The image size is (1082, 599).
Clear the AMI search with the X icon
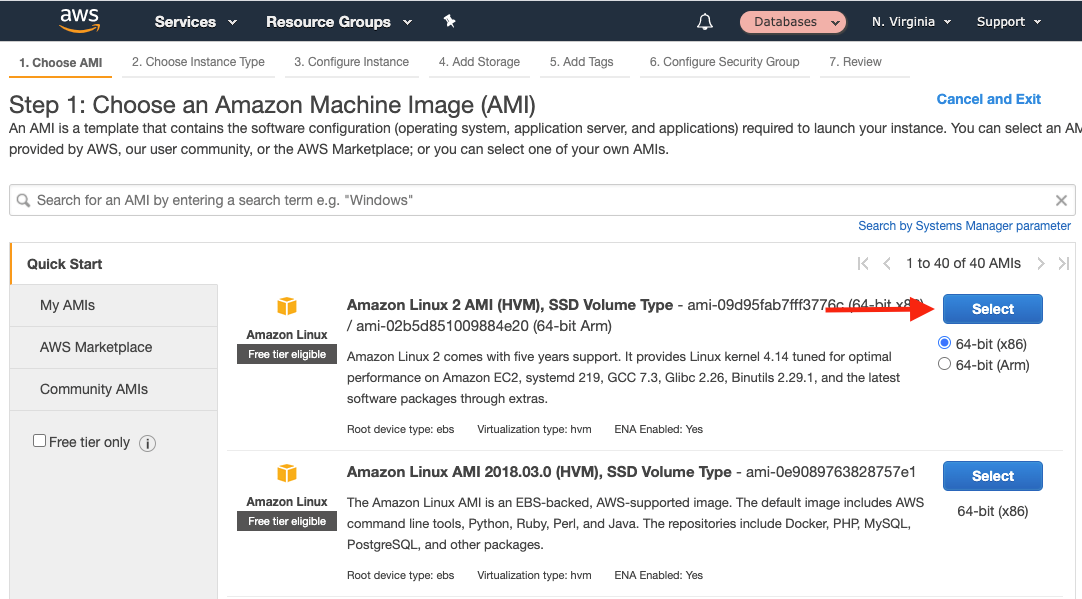[x=1061, y=200]
